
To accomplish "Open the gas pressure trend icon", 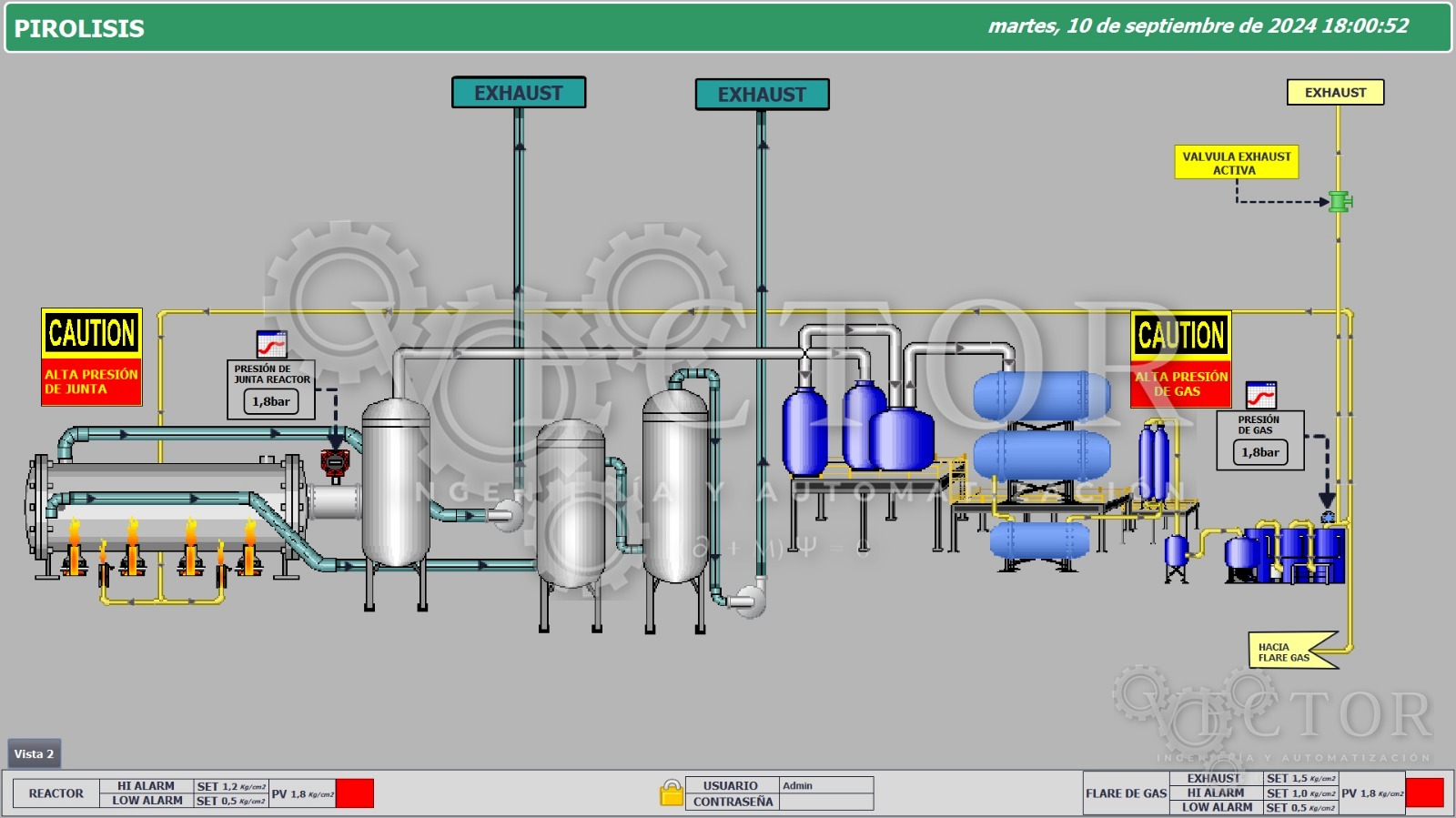I will [1260, 395].
